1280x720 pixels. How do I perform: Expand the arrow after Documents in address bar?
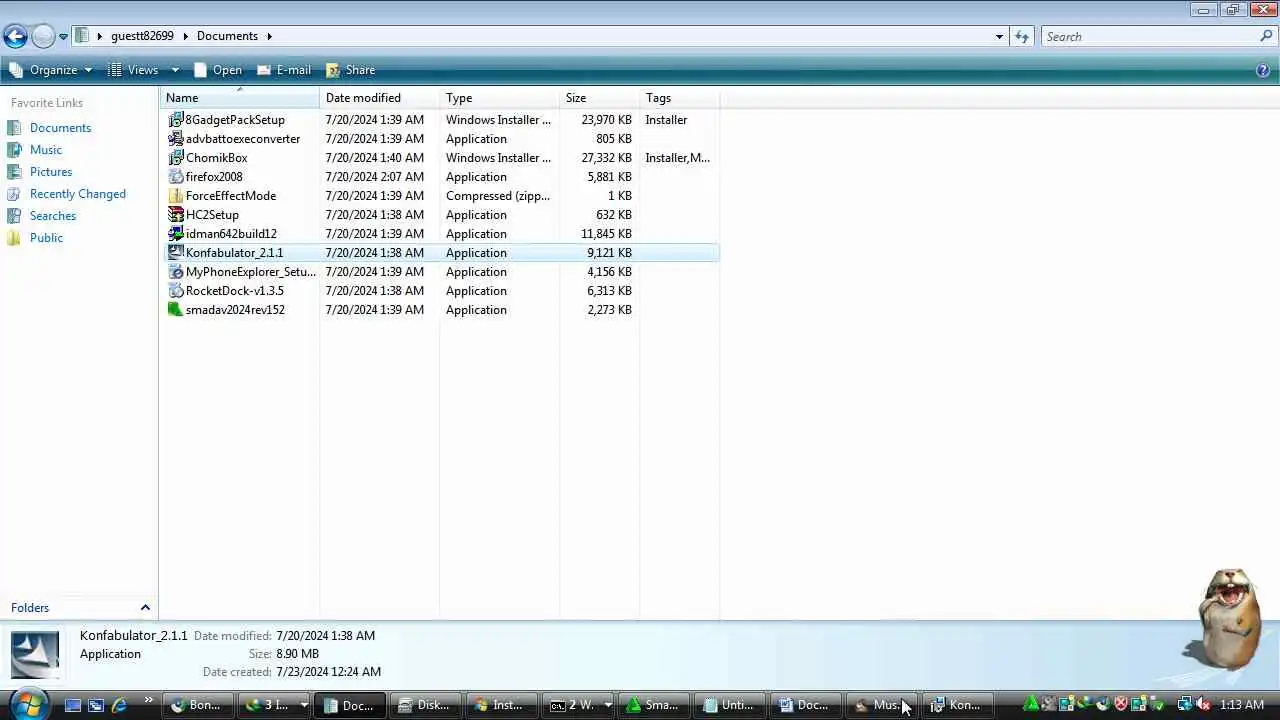pos(269,36)
